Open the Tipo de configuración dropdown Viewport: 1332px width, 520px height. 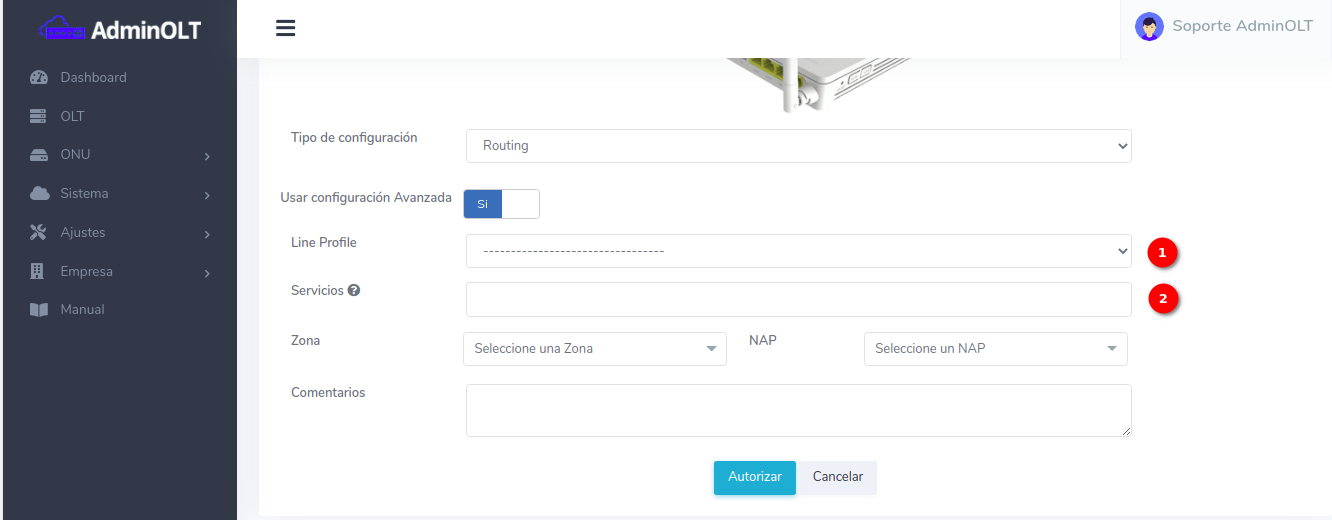point(798,146)
